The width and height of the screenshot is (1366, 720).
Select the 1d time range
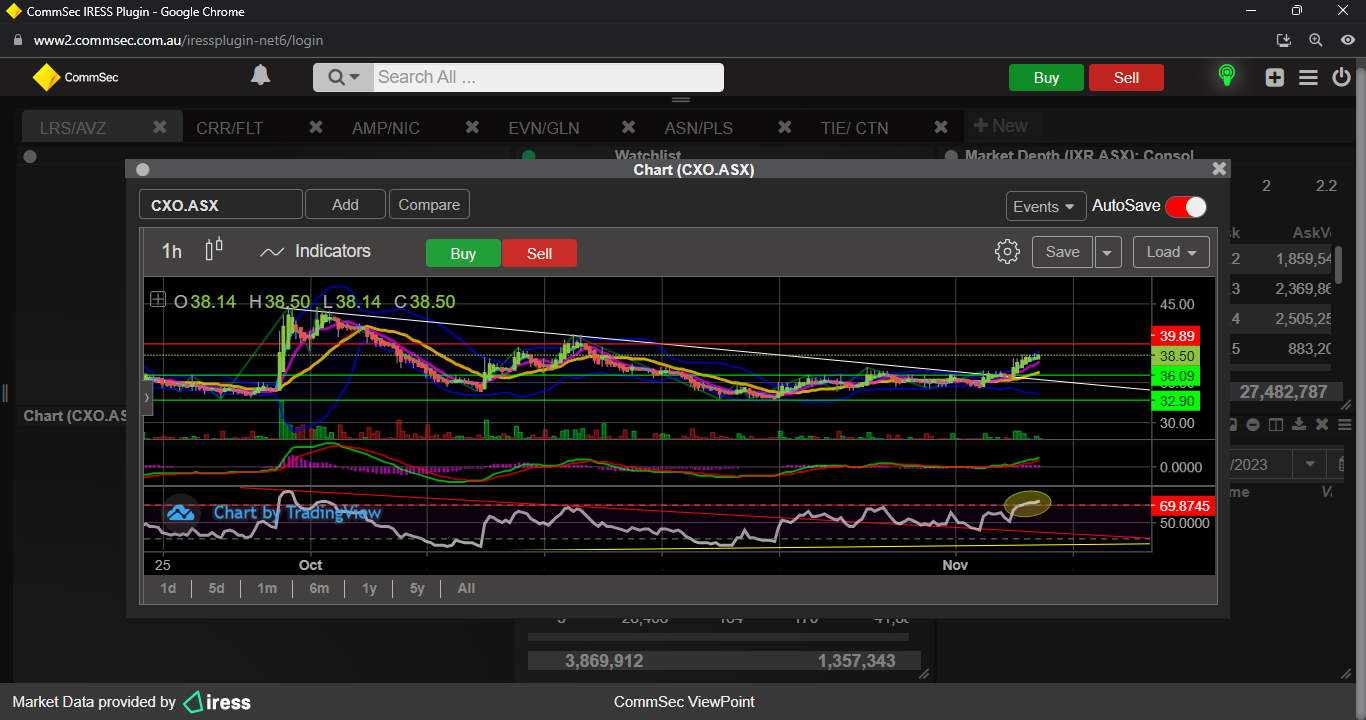pyautogui.click(x=168, y=588)
